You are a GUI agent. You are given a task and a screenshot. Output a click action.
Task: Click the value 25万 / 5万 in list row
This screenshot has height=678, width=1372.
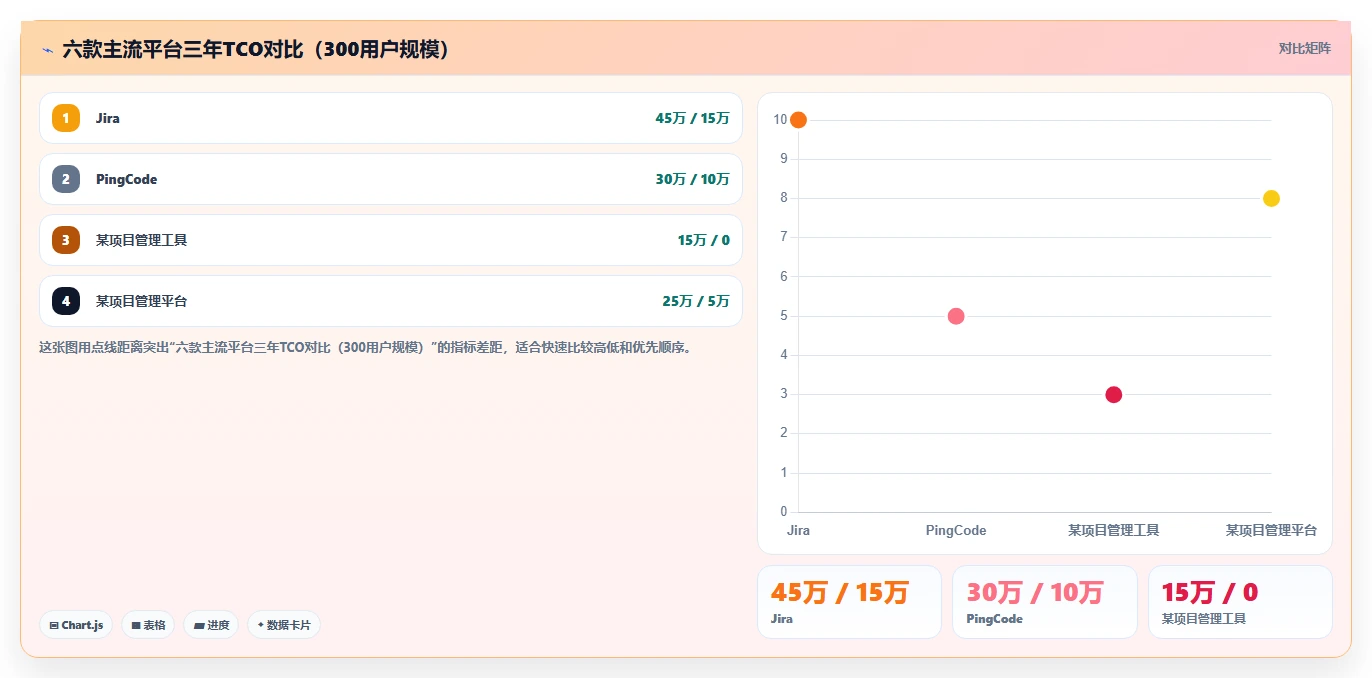click(x=695, y=301)
